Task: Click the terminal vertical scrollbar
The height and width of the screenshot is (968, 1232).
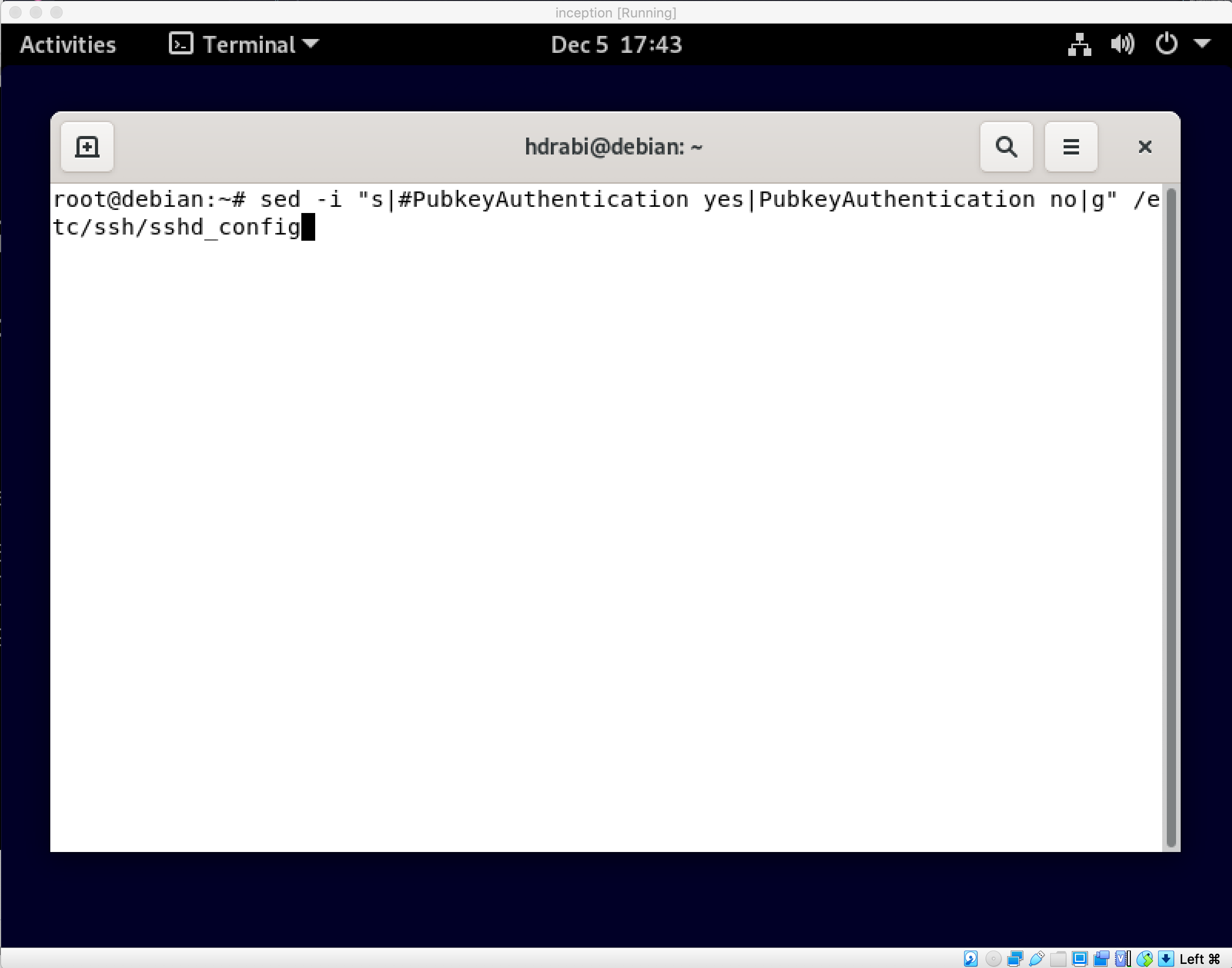Action: [x=1171, y=516]
